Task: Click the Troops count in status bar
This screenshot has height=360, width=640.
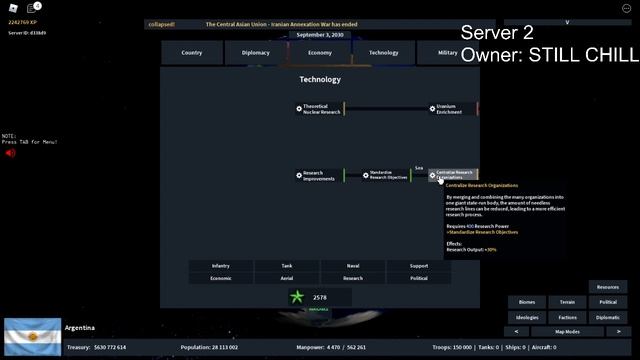Action: (452, 347)
